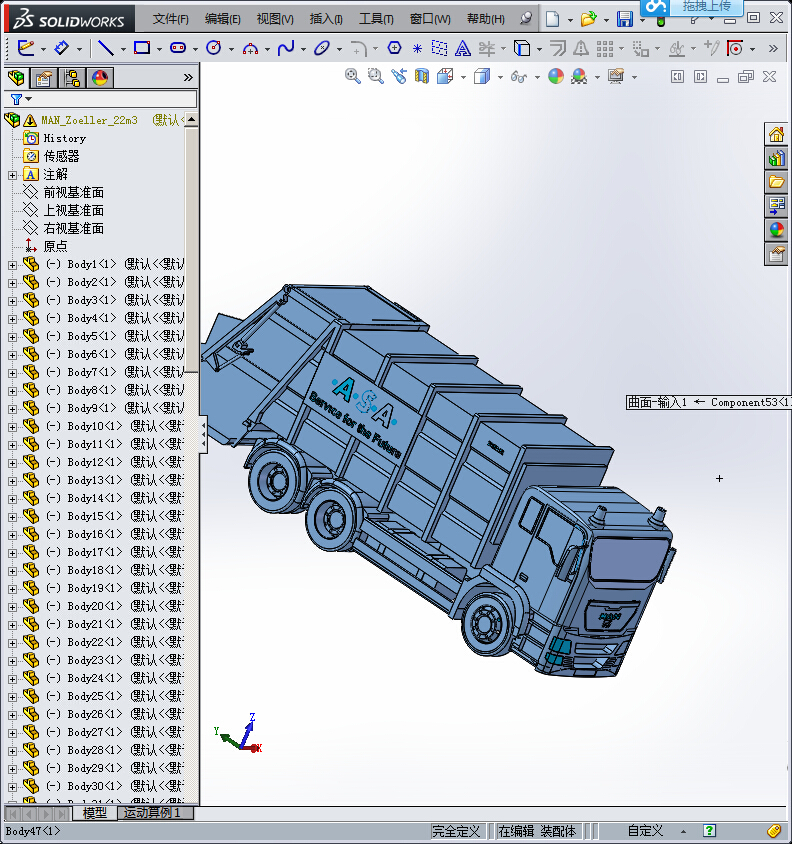Viewport: 792px width, 844px height.
Task: Select 前视基准面 in the feature tree
Action: [x=73, y=192]
